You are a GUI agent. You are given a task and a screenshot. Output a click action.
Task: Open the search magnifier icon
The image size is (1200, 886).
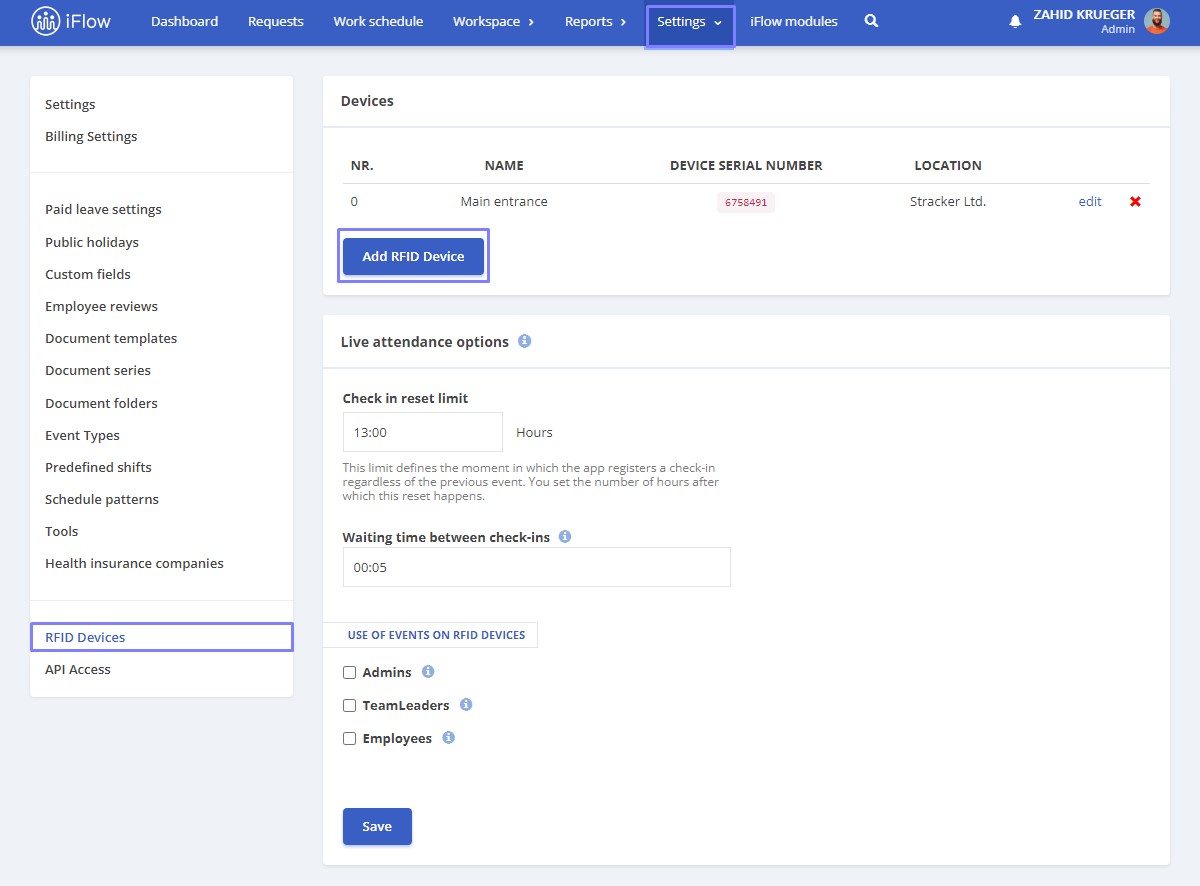[x=871, y=21]
